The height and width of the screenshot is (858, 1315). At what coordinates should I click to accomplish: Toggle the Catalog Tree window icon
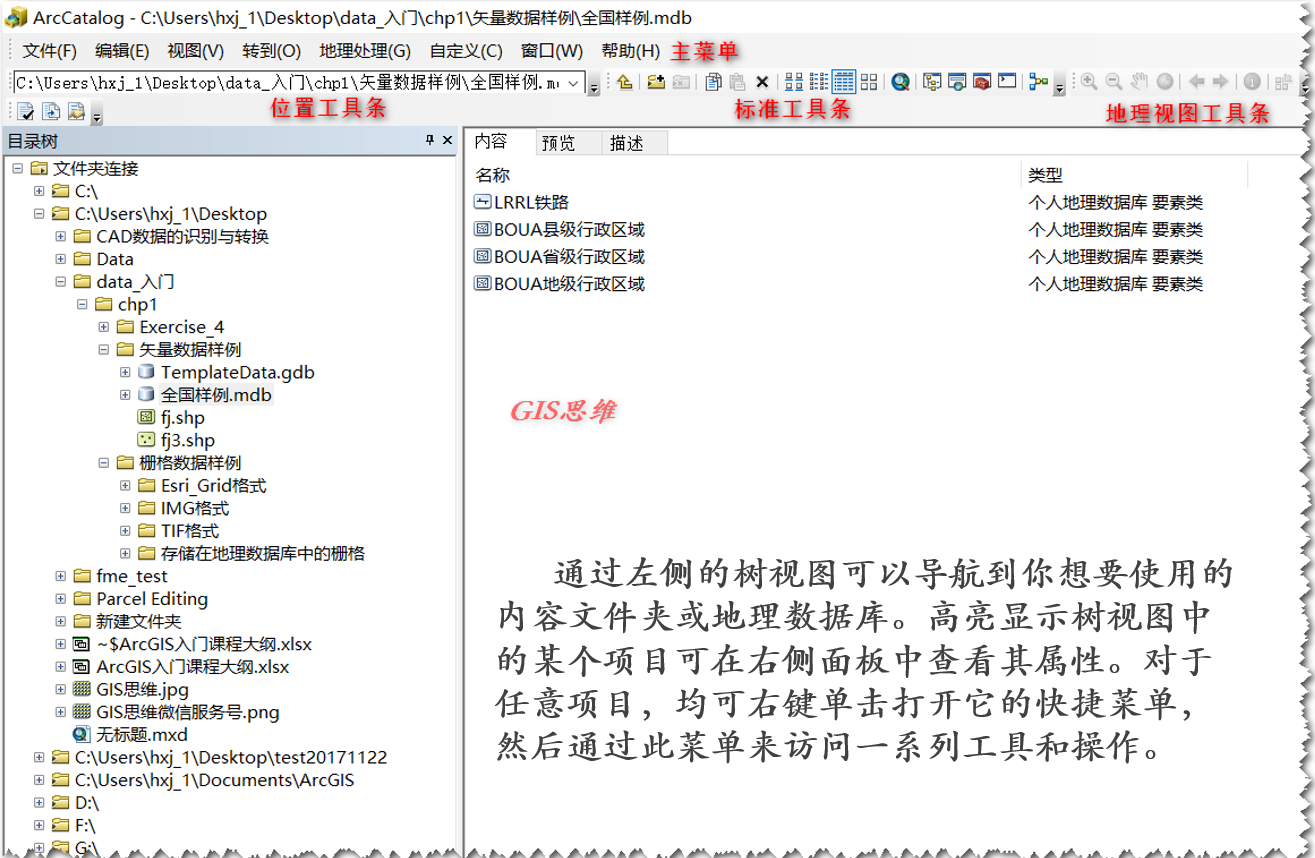pos(932,82)
